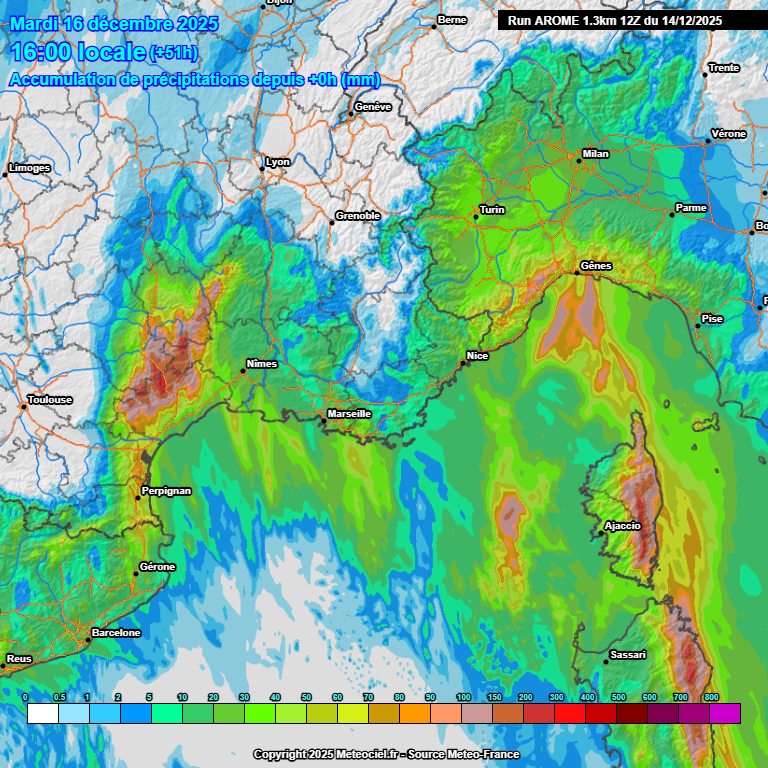Select the Vérone city label

click(728, 134)
